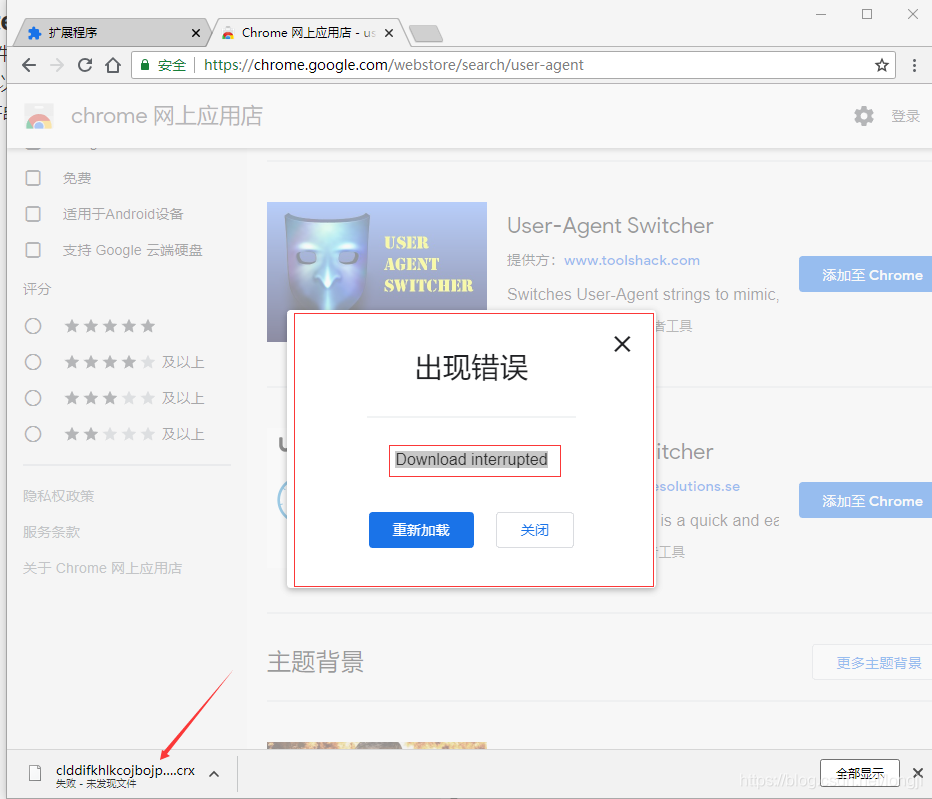Click the Chrome web store logo
Image resolution: width=932 pixels, height=799 pixels.
tap(39, 116)
